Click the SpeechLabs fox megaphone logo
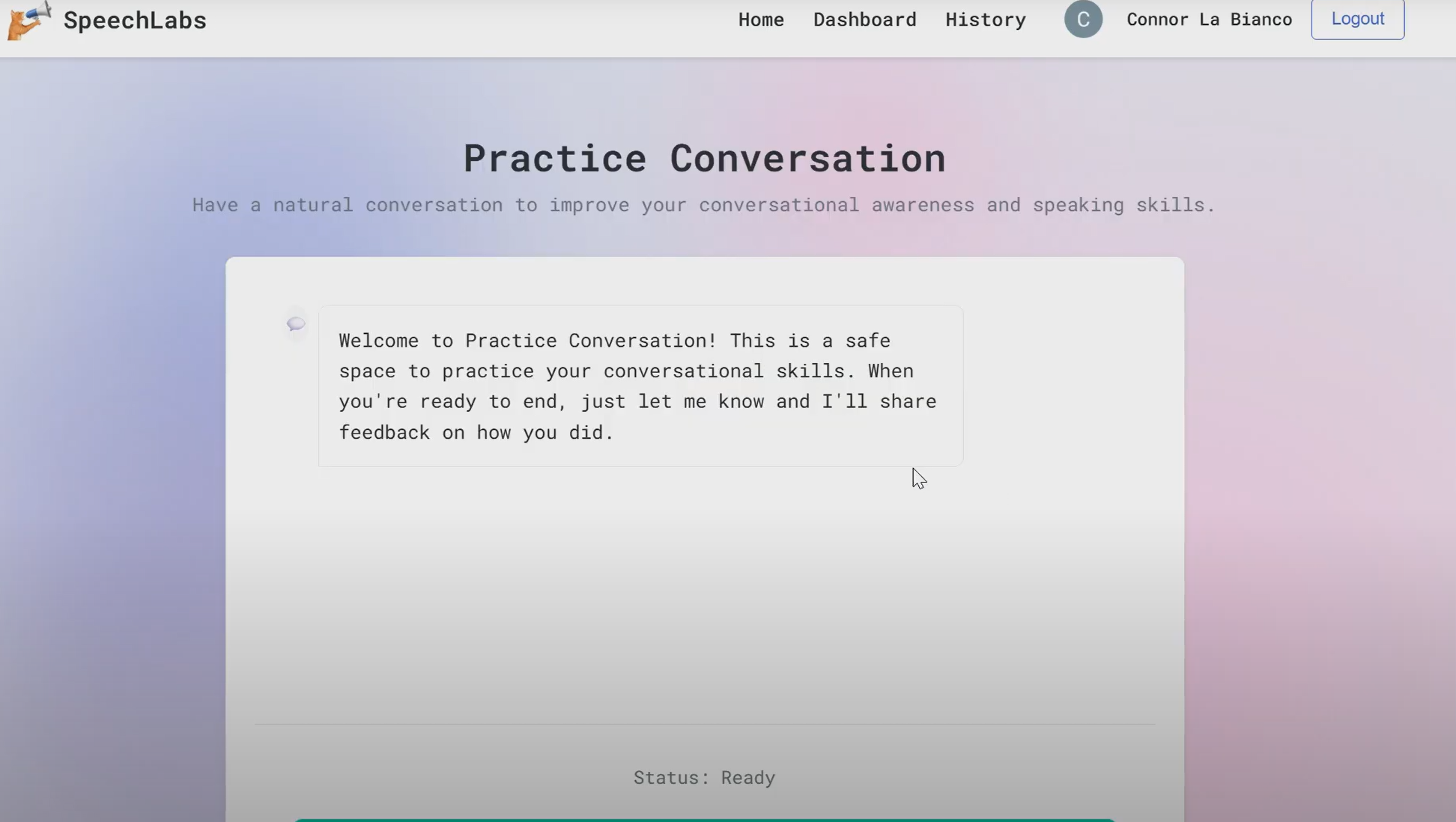Screen dimensions: 1456x822 28,20
